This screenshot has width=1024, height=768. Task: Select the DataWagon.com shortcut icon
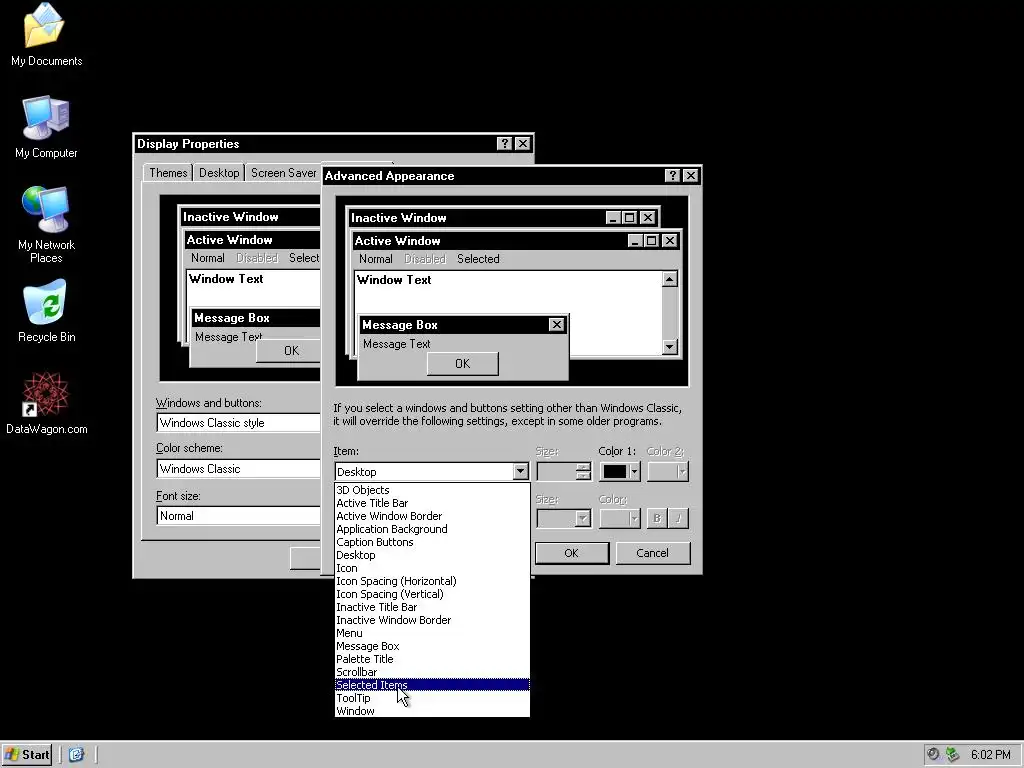pyautogui.click(x=46, y=403)
